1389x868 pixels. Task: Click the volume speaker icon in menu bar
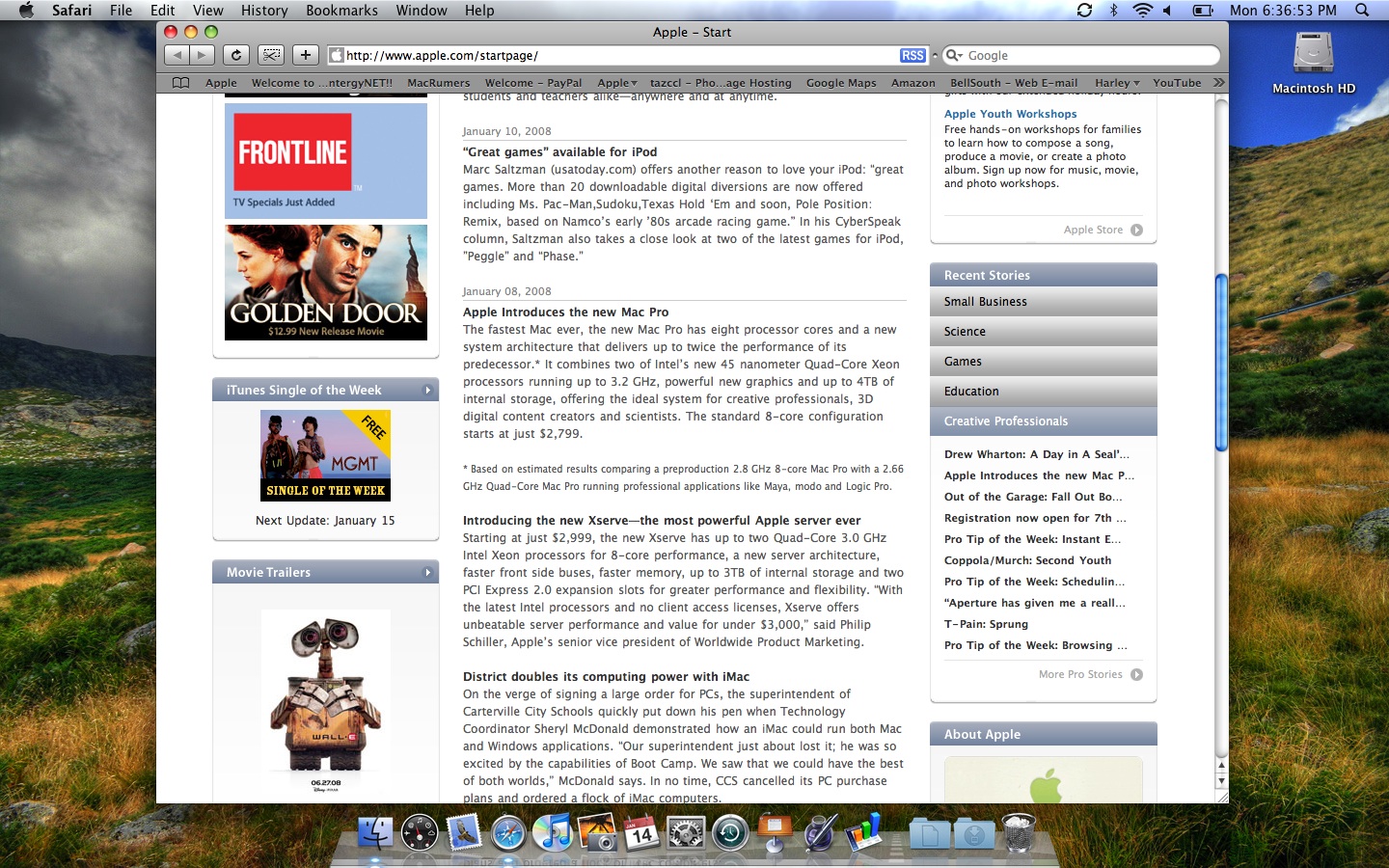click(x=1167, y=10)
